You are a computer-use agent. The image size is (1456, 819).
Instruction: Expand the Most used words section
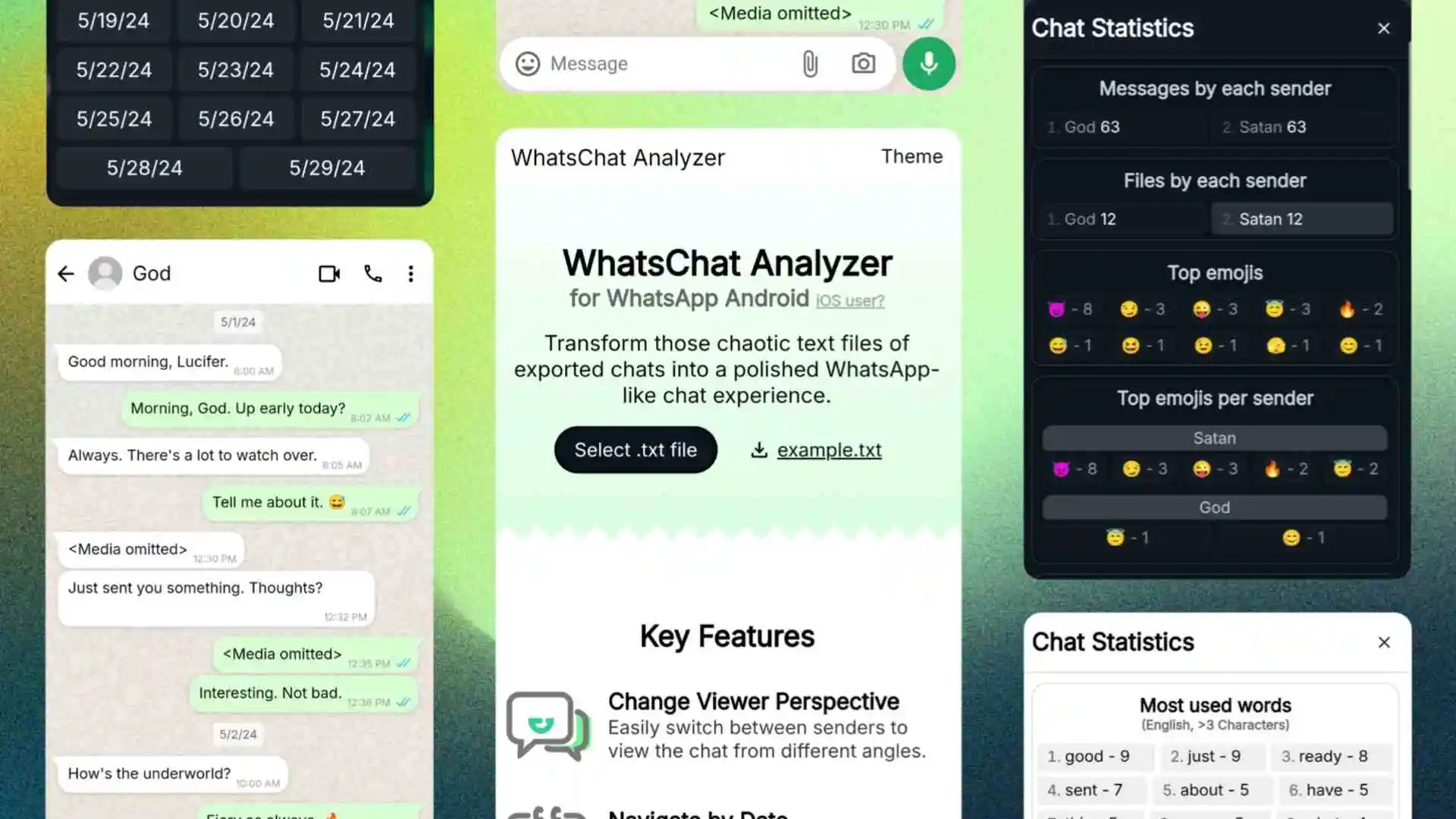pos(1215,705)
